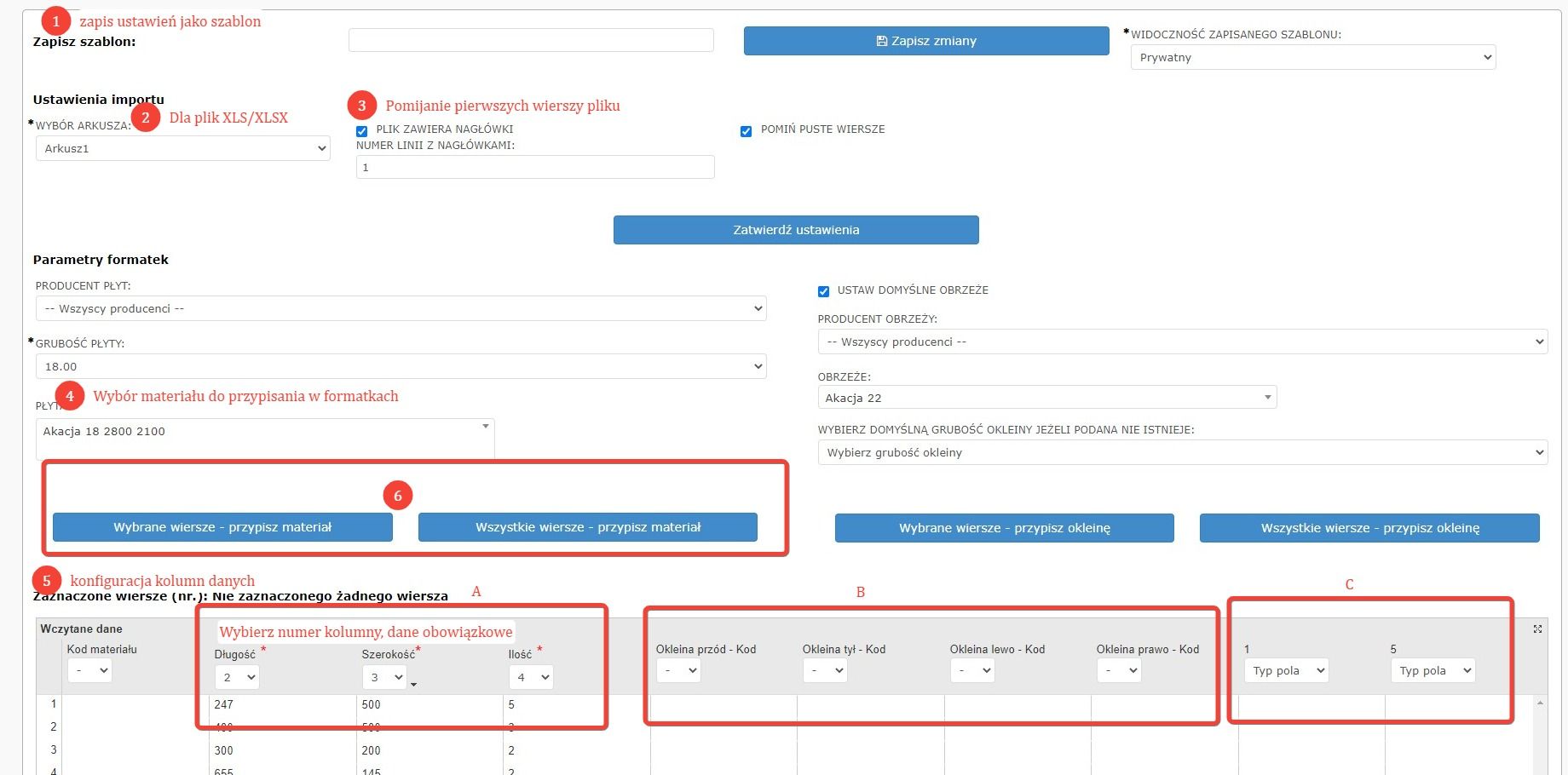Click 'Wszystkie wiersze - przypisz okleinę'
Screen dimensions: 1568x775
click(1369, 528)
